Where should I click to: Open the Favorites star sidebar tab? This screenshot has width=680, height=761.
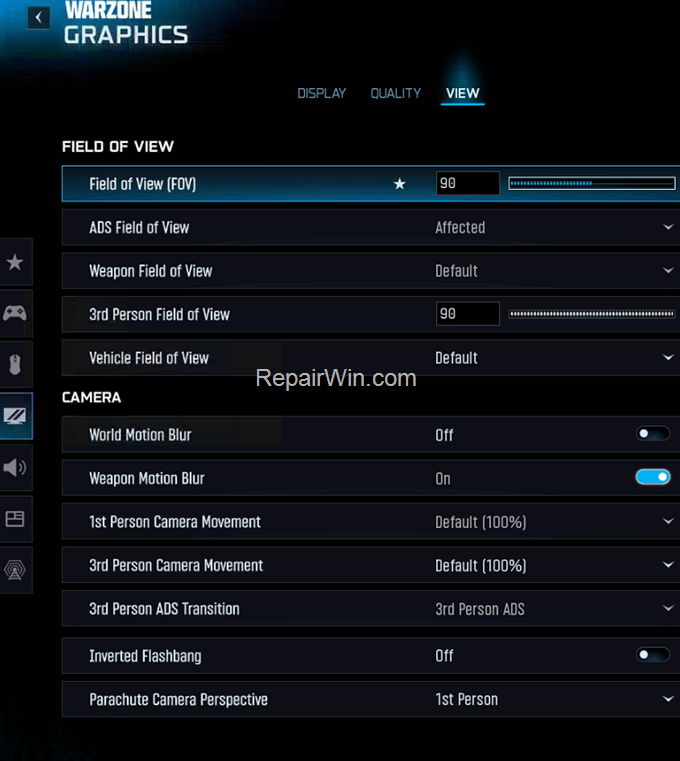click(16, 262)
